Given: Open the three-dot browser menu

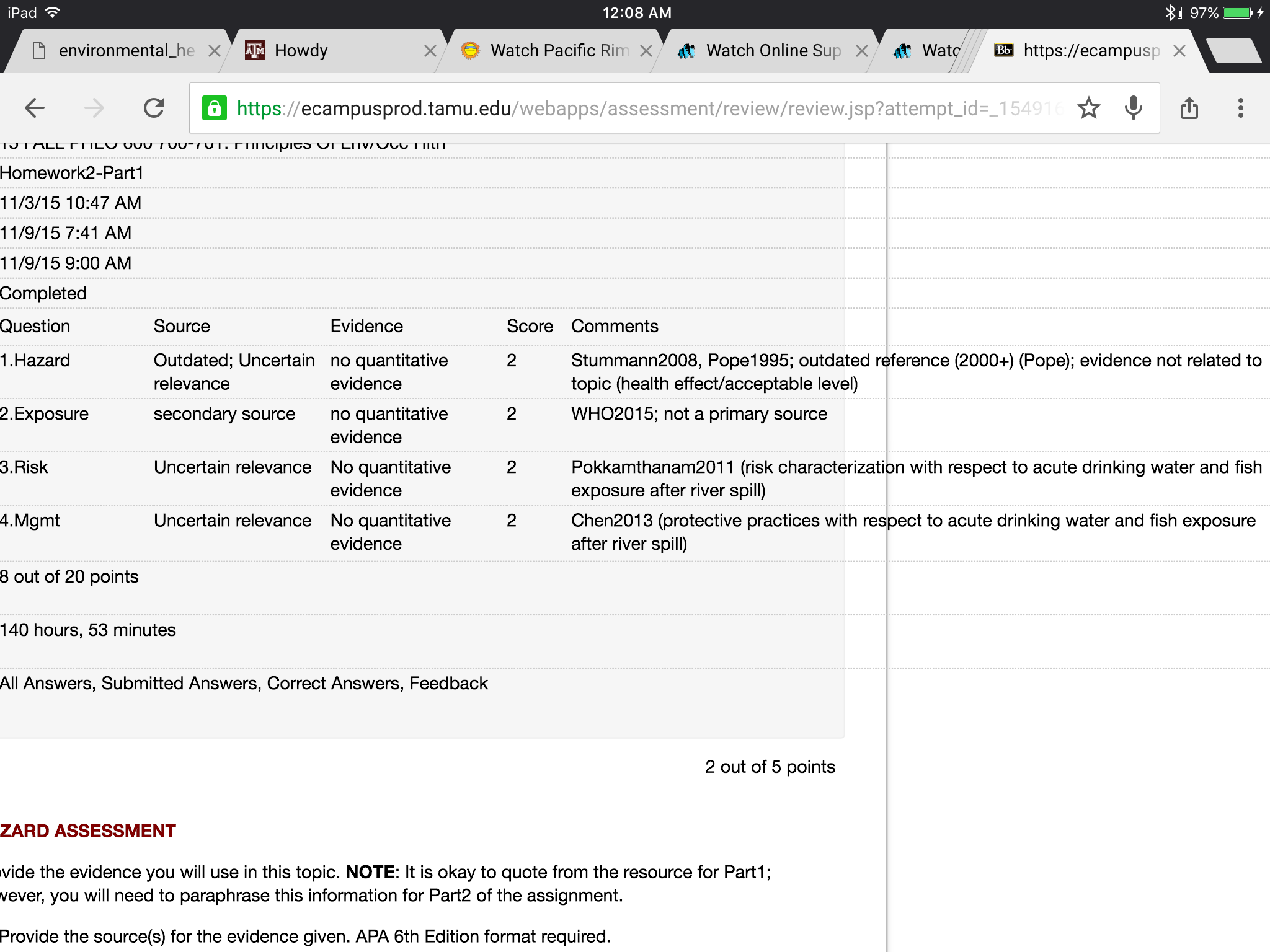Looking at the screenshot, I should (x=1240, y=108).
